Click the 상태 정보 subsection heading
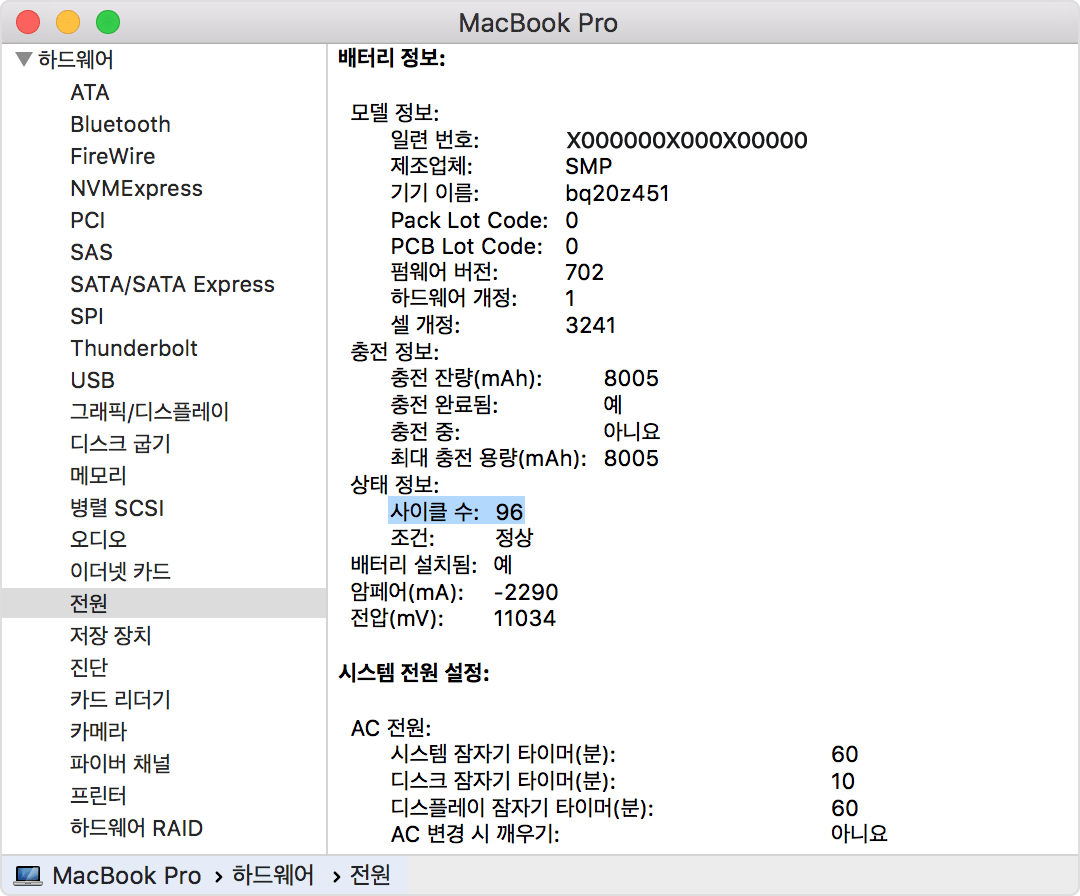Screen dimensions: 1080x896 coord(394,485)
